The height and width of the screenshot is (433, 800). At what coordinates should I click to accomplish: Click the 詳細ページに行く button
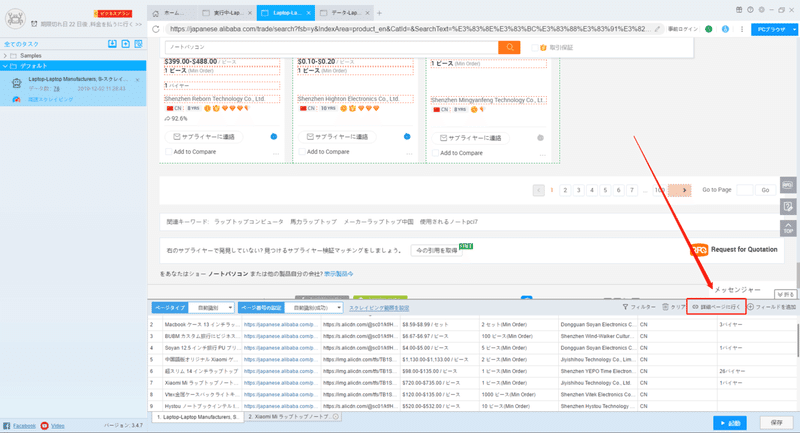click(x=716, y=307)
